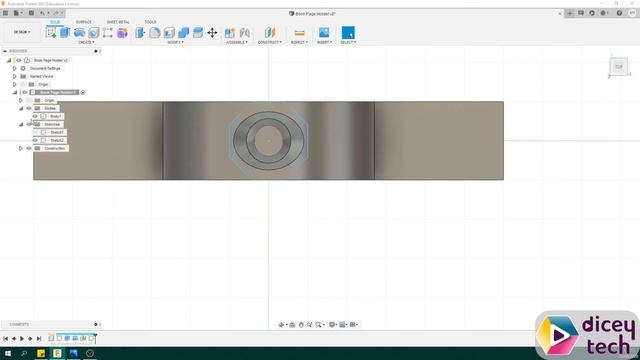
Task: Show Sketch1 using its eye icon
Action: pos(35,132)
